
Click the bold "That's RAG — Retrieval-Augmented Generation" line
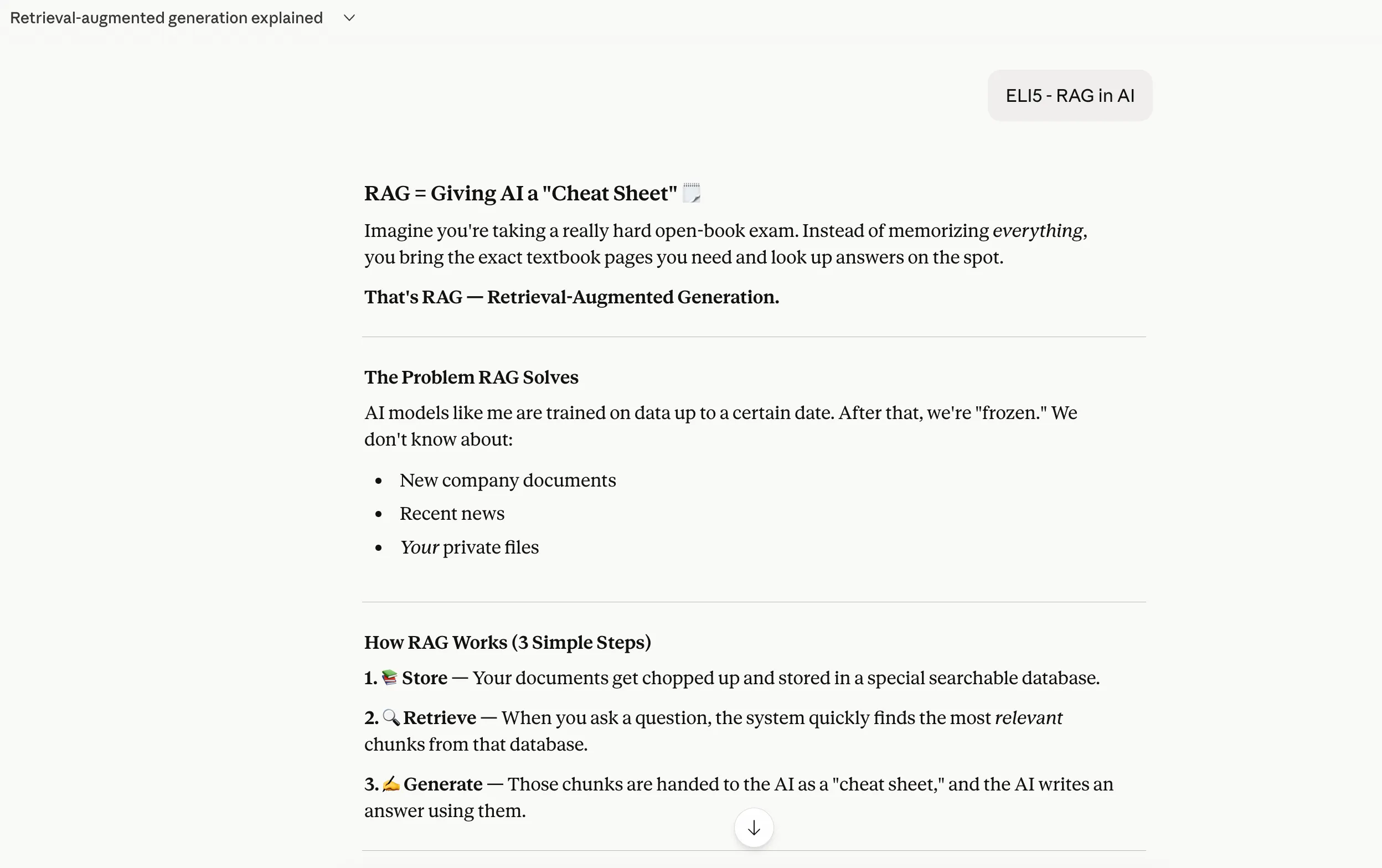point(571,297)
